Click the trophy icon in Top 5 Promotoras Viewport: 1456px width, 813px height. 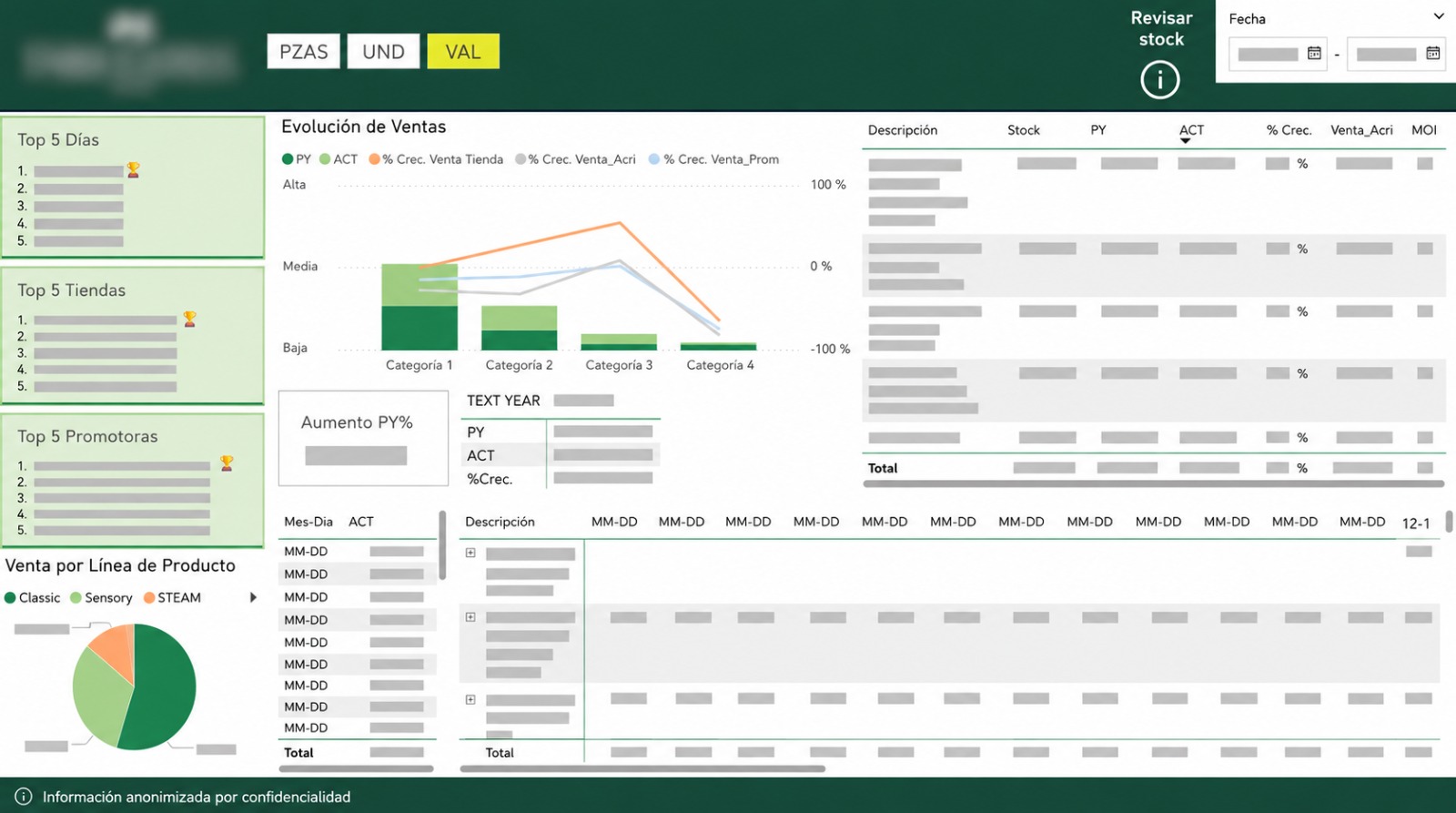227,463
